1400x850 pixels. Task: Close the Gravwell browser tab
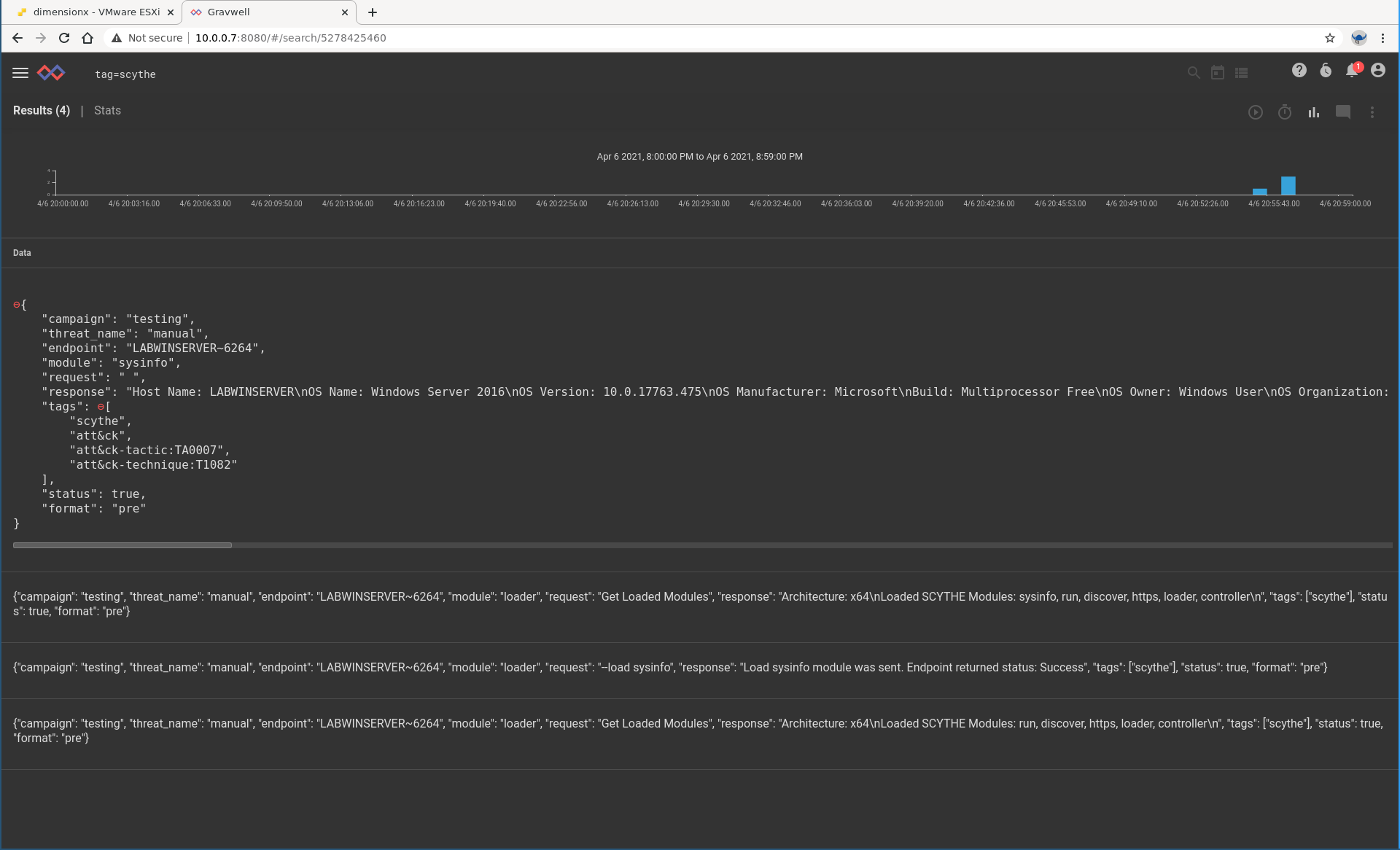click(x=345, y=12)
